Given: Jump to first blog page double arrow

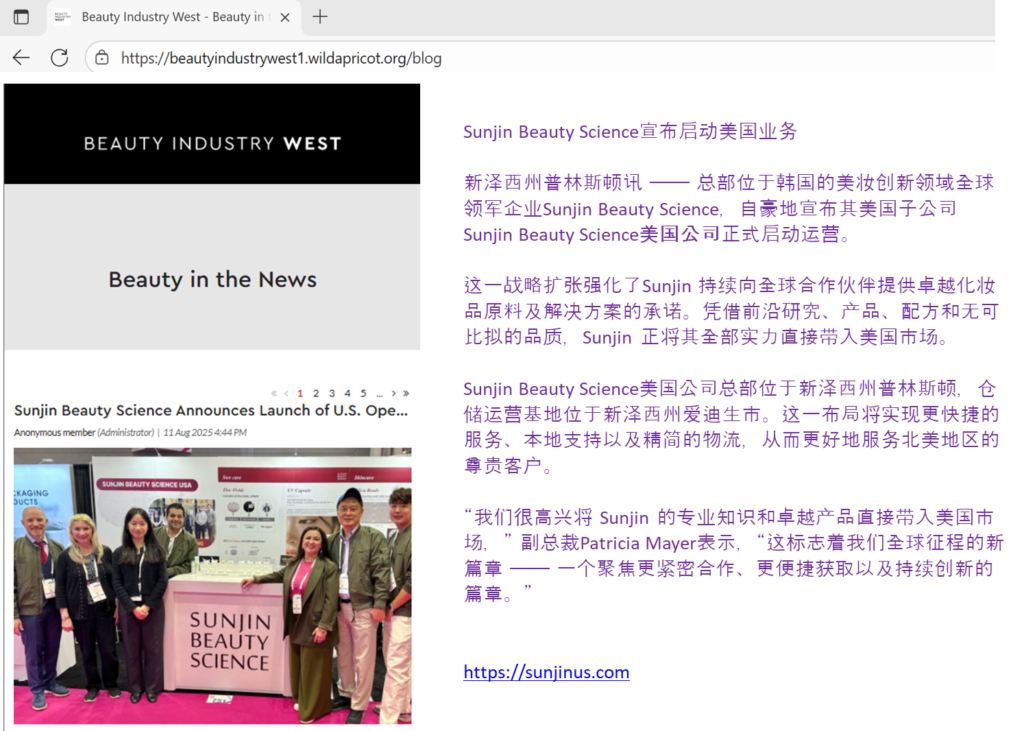Looking at the screenshot, I should [274, 393].
